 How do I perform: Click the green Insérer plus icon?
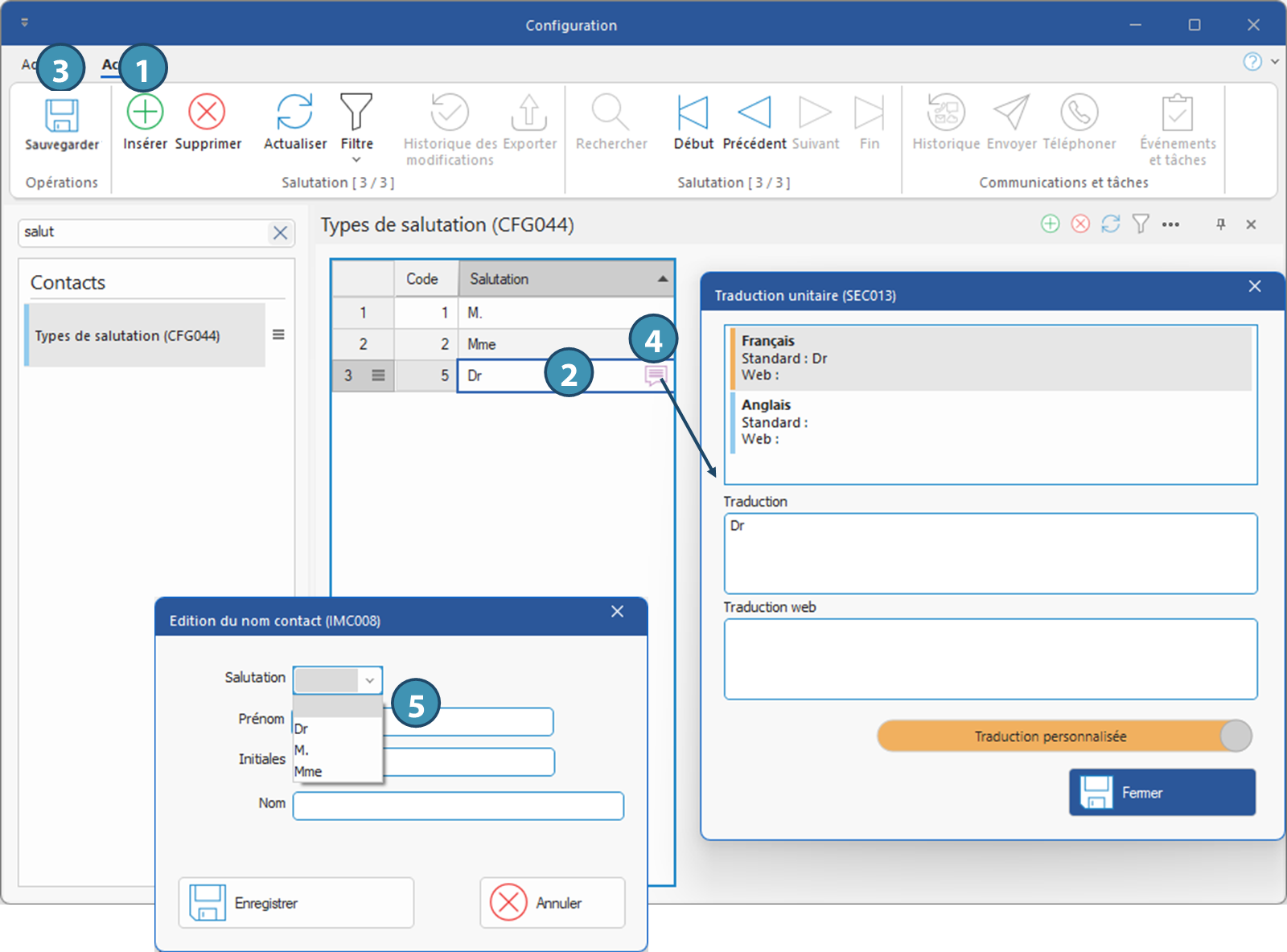145,112
